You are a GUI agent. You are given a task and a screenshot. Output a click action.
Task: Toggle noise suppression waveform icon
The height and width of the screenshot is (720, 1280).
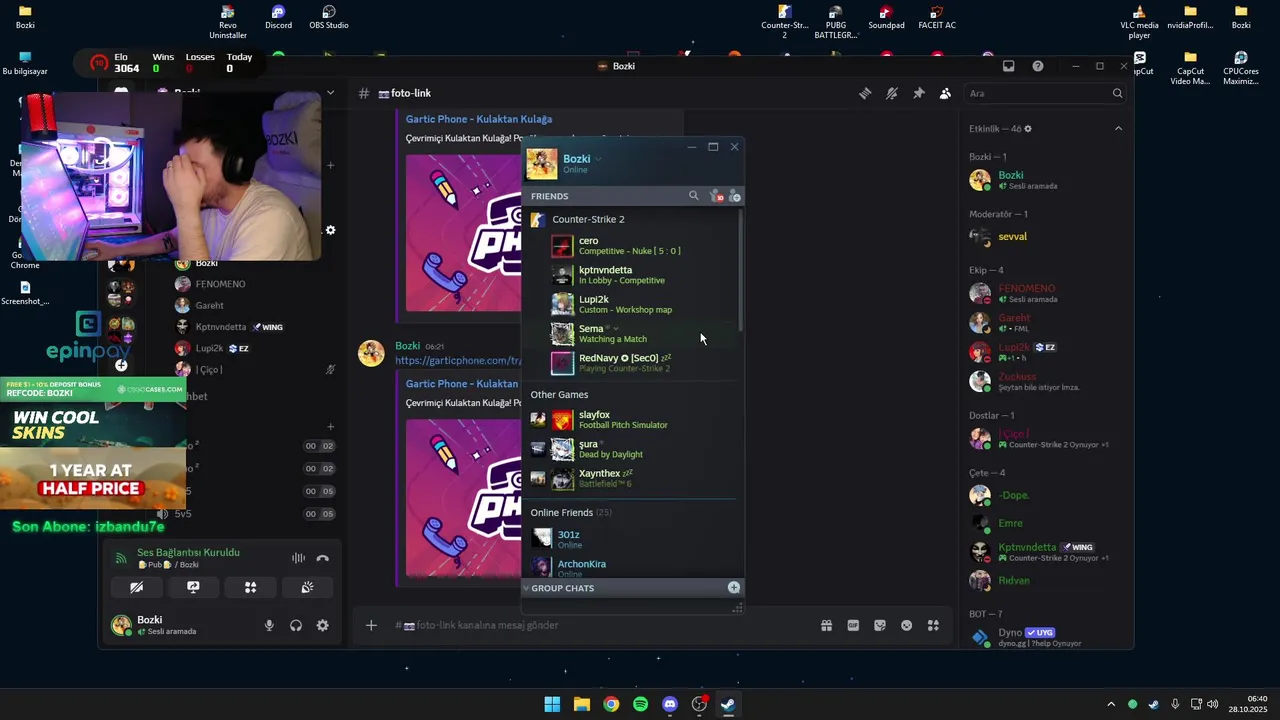298,558
